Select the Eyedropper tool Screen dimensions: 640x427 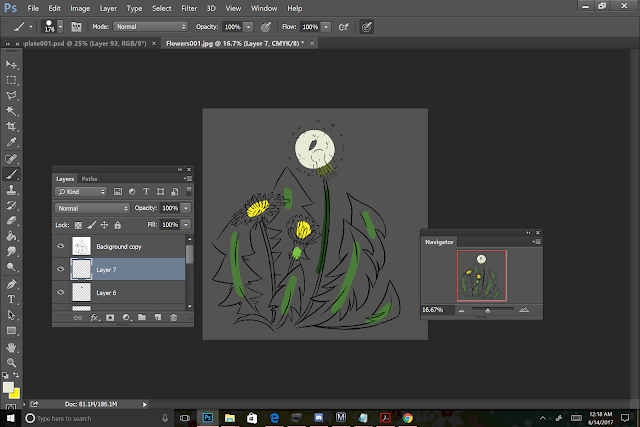click(11, 142)
